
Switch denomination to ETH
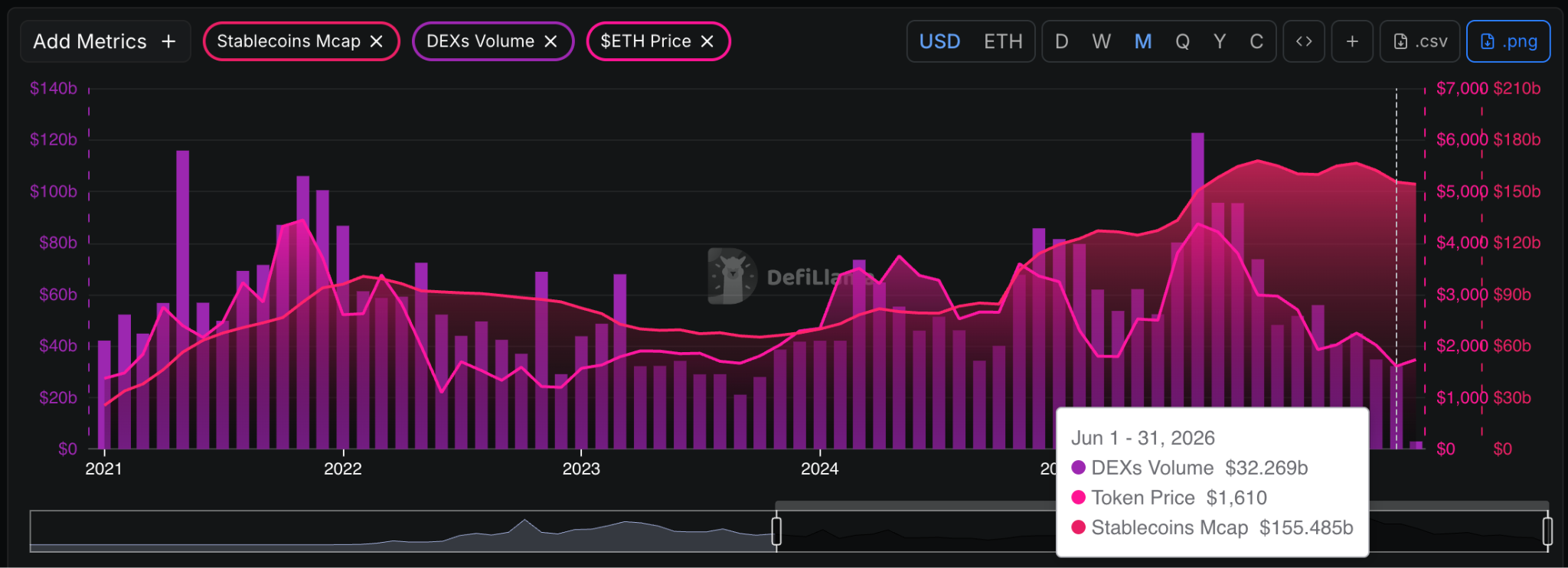coord(1003,41)
